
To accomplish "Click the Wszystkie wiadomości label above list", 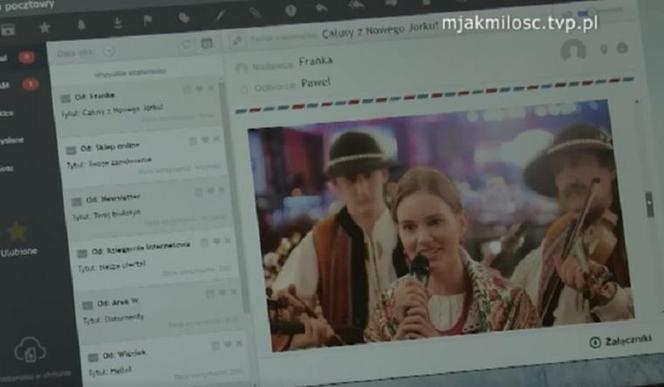I will point(130,73).
